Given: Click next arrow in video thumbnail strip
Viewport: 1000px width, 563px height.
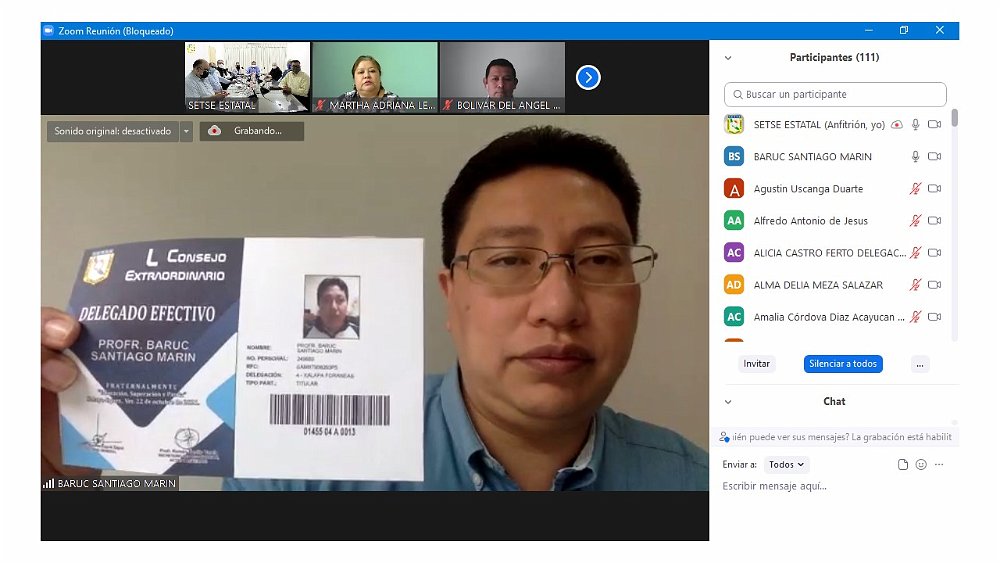Looking at the screenshot, I should [588, 77].
